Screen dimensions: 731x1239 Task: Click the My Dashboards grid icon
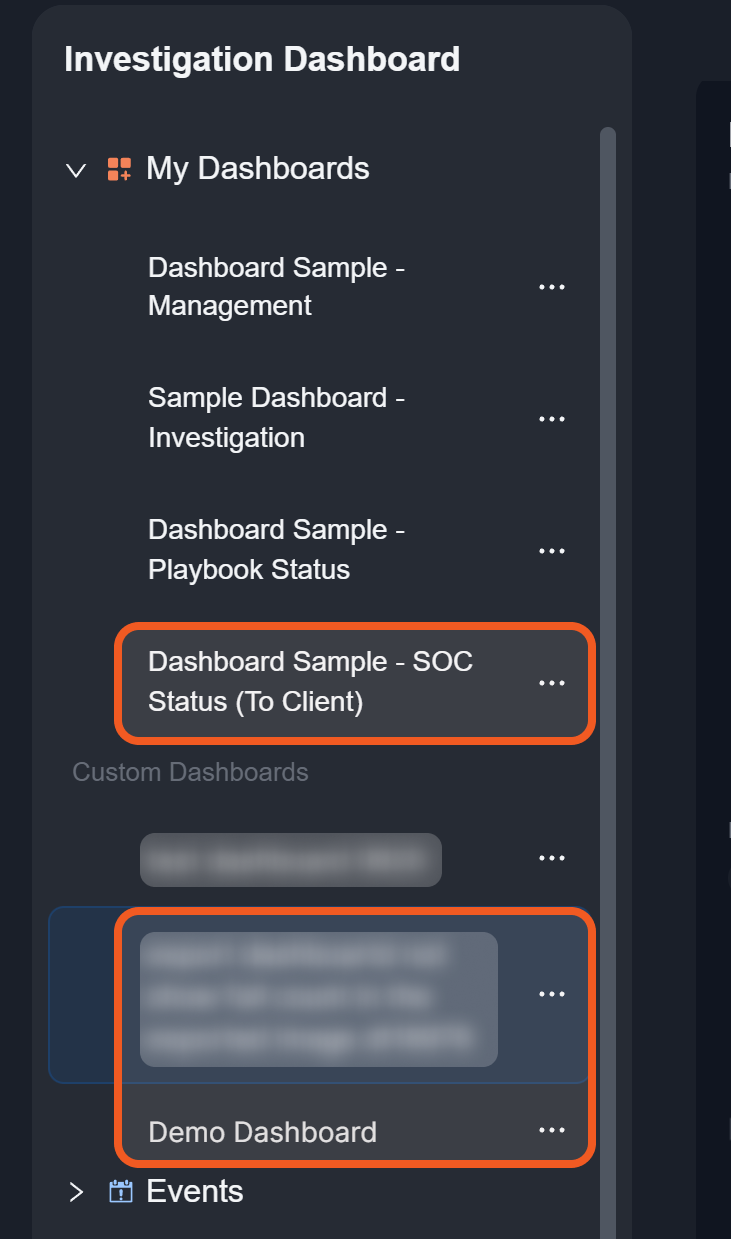coord(119,169)
